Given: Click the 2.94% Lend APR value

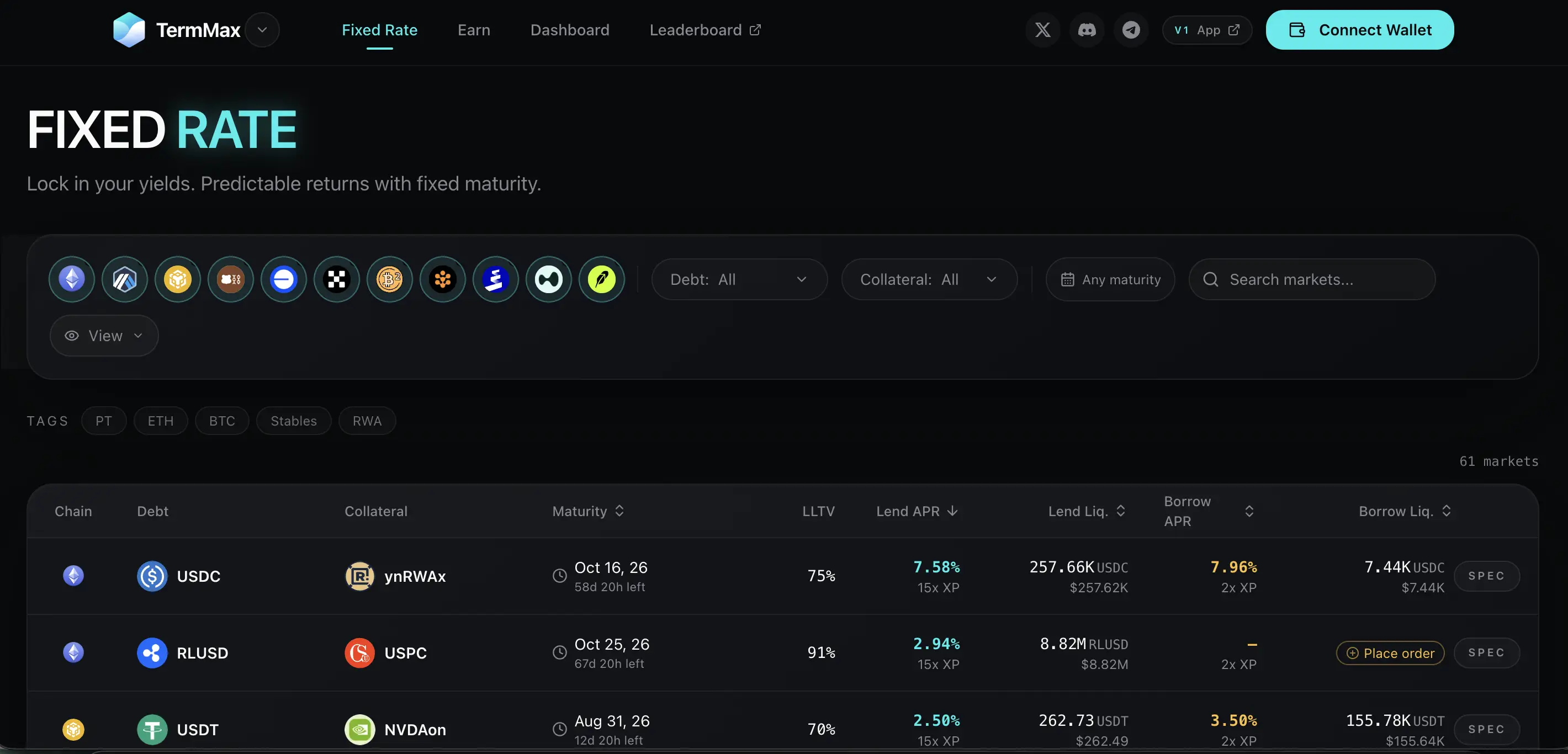Looking at the screenshot, I should click(936, 644).
